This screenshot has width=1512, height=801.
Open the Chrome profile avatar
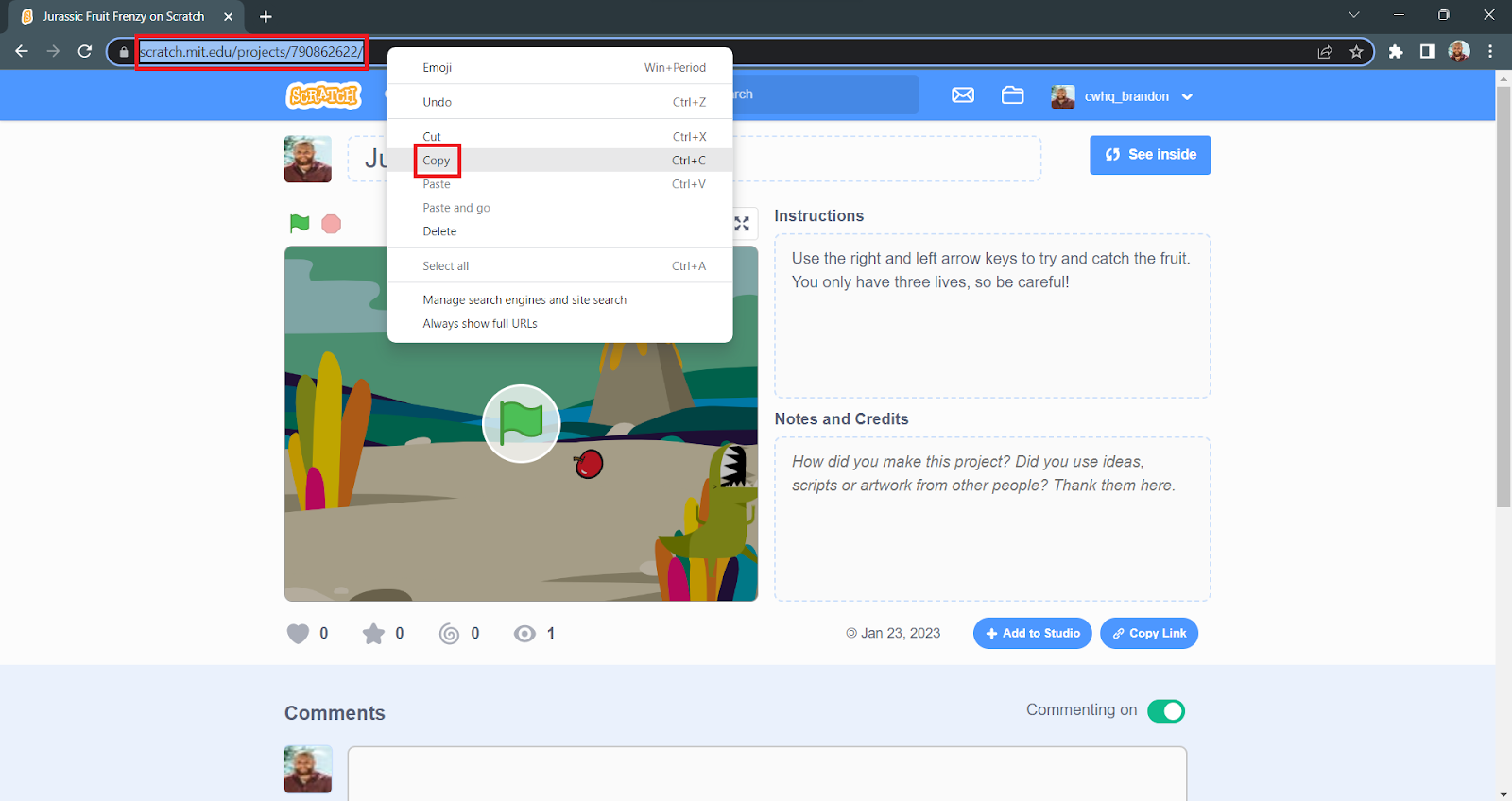[1459, 52]
